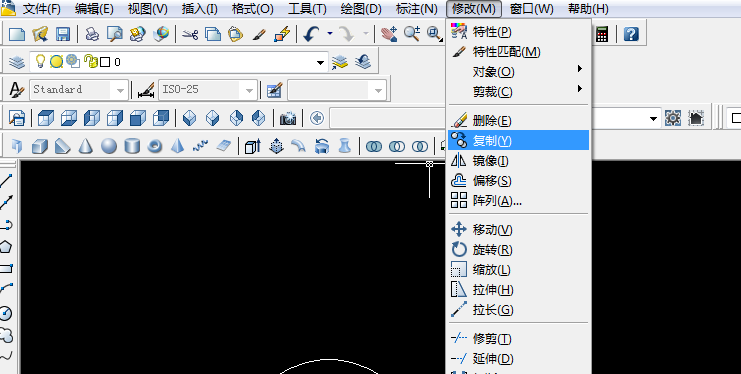Choose 复制(Y) from Modify menu

518,140
